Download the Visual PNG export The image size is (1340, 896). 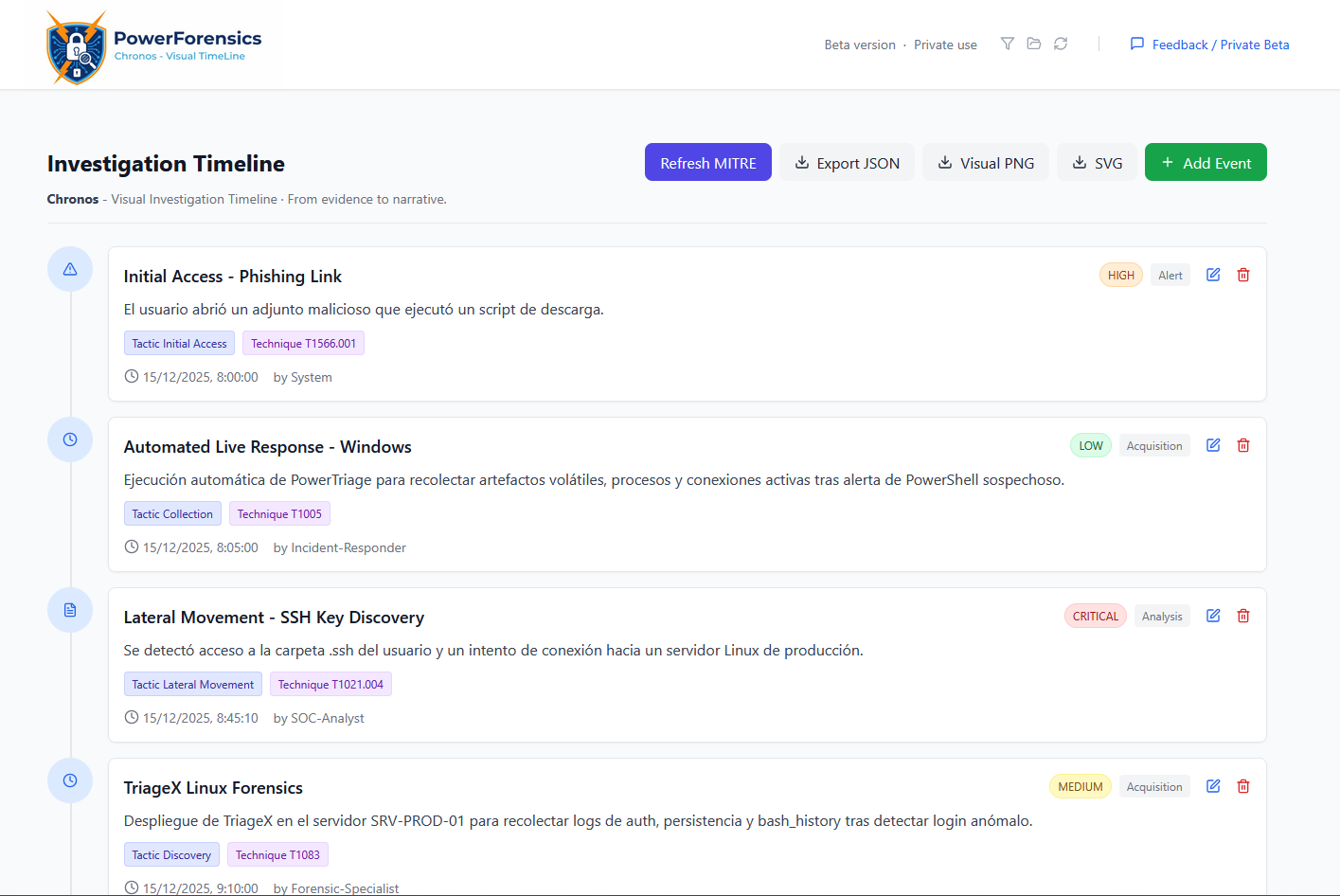pyautogui.click(x=986, y=163)
